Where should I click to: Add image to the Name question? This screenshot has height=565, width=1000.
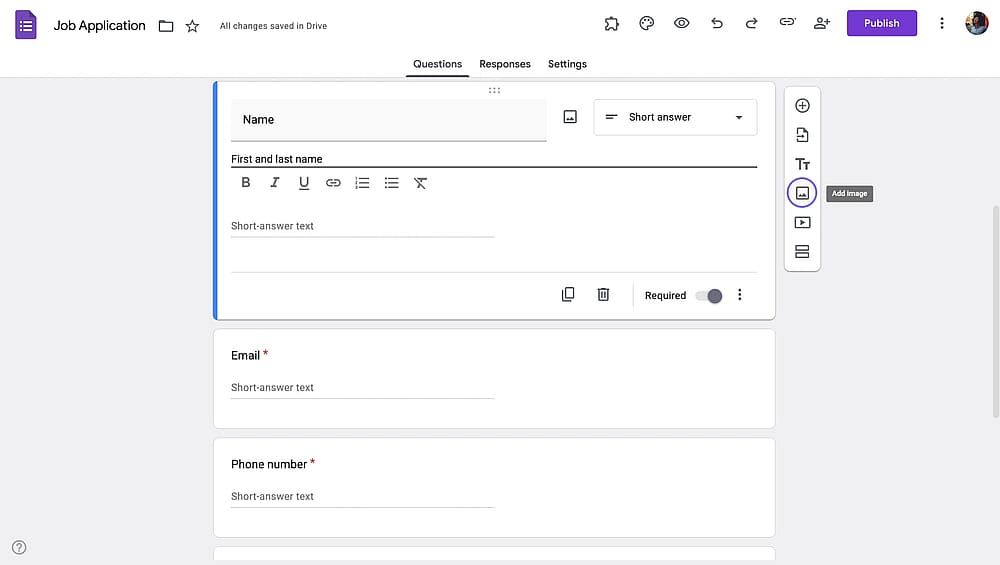(x=570, y=117)
